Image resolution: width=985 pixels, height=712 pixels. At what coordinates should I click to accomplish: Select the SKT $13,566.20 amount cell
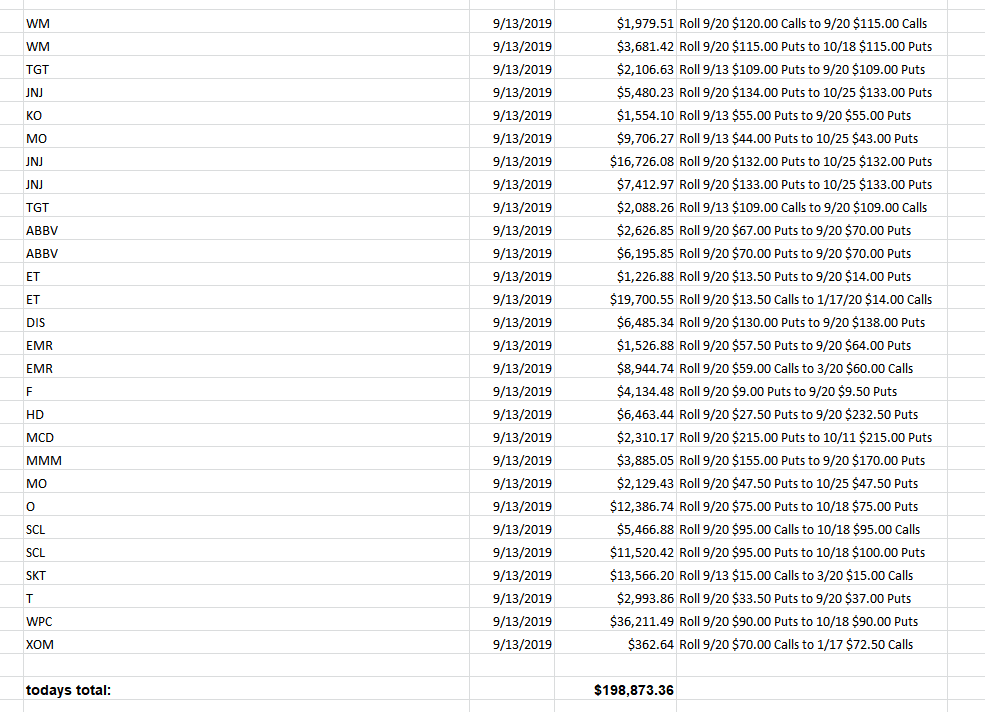point(616,575)
